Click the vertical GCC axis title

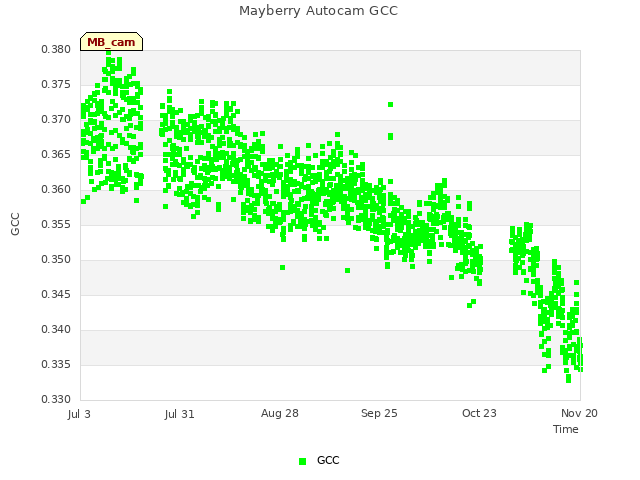pos(15,224)
